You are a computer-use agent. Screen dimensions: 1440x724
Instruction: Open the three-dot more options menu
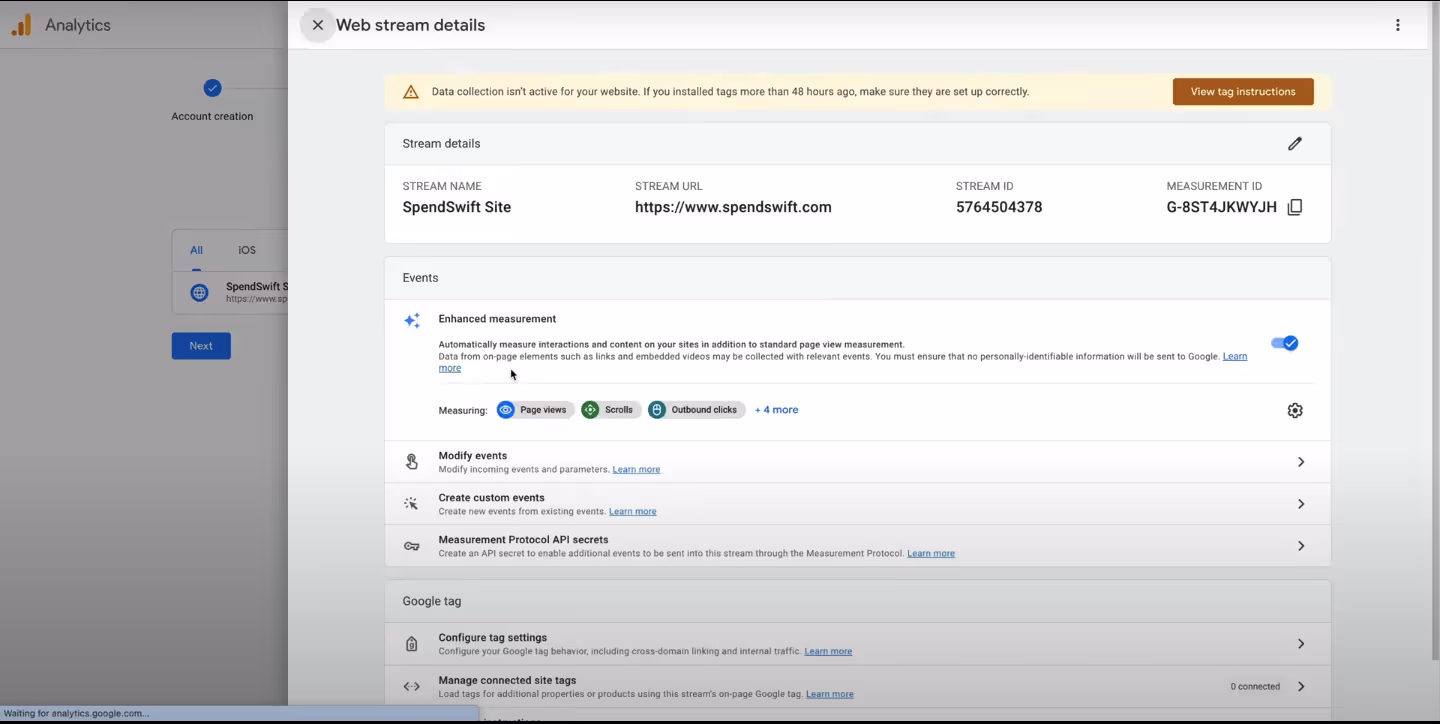1398,25
